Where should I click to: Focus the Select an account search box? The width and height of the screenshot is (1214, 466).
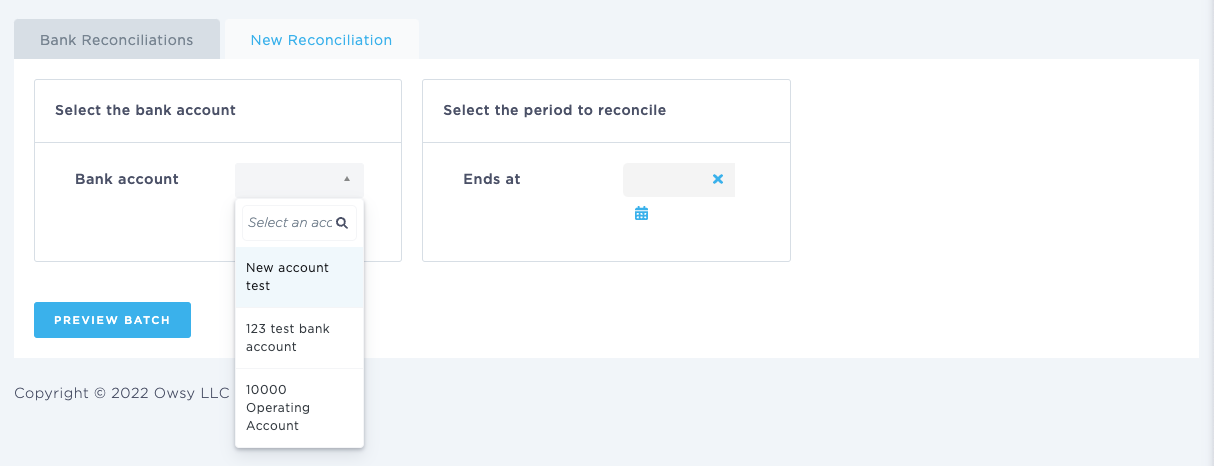pyautogui.click(x=289, y=223)
